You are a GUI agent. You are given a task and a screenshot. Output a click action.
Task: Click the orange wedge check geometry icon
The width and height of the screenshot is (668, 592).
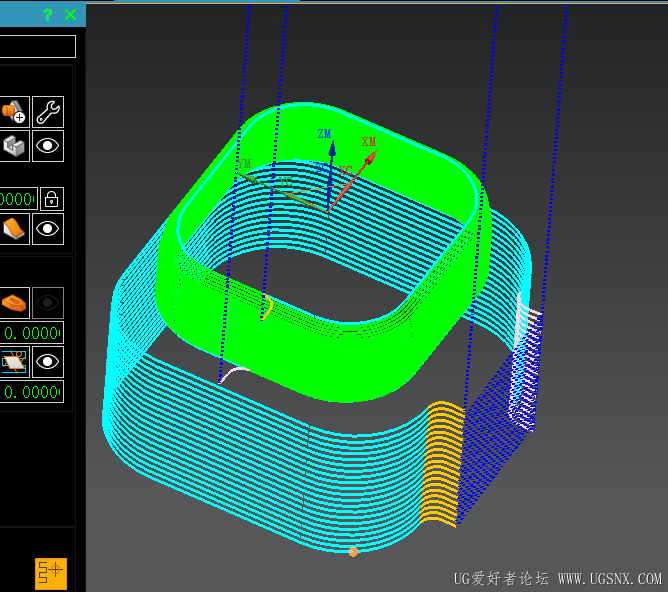[14, 229]
